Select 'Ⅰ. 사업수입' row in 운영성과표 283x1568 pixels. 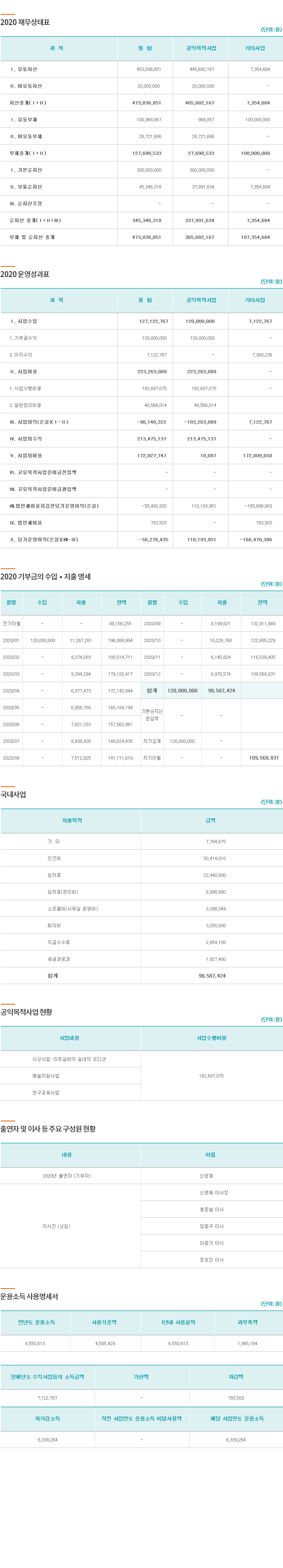23,321
